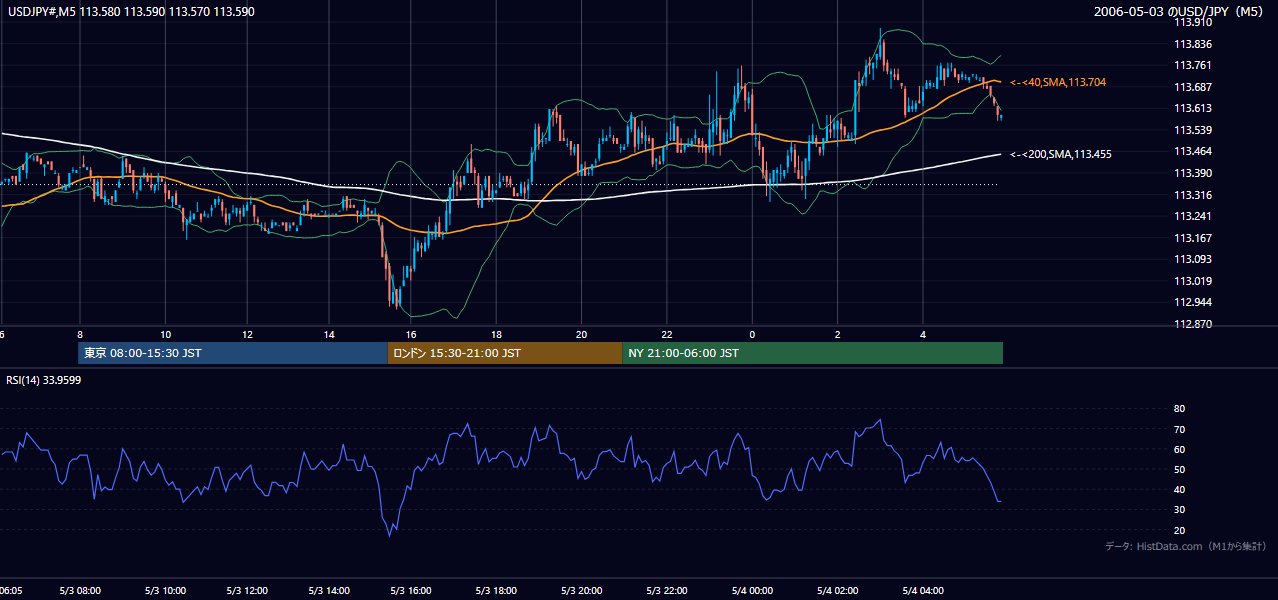Click hour 22 on the price chart axis
This screenshot has height=600, width=1278.
tap(667, 334)
